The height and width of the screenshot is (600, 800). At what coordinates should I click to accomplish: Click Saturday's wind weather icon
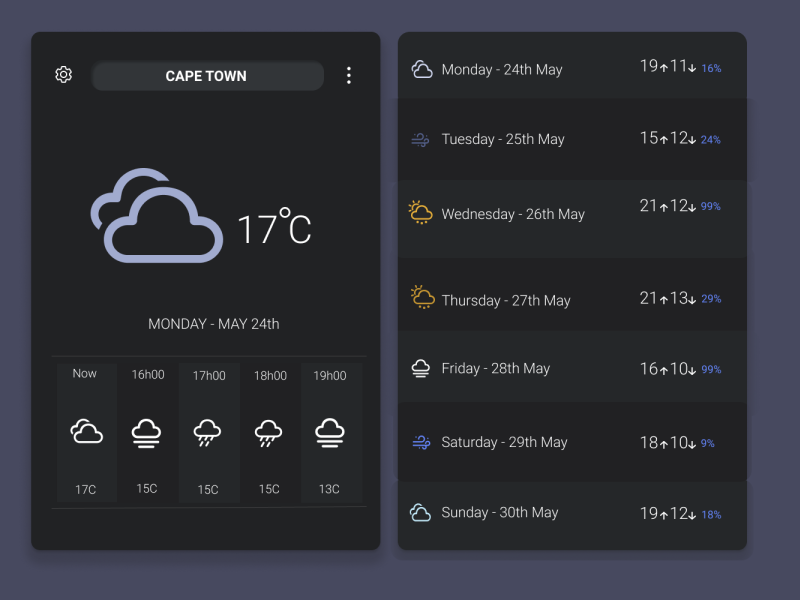tap(421, 441)
